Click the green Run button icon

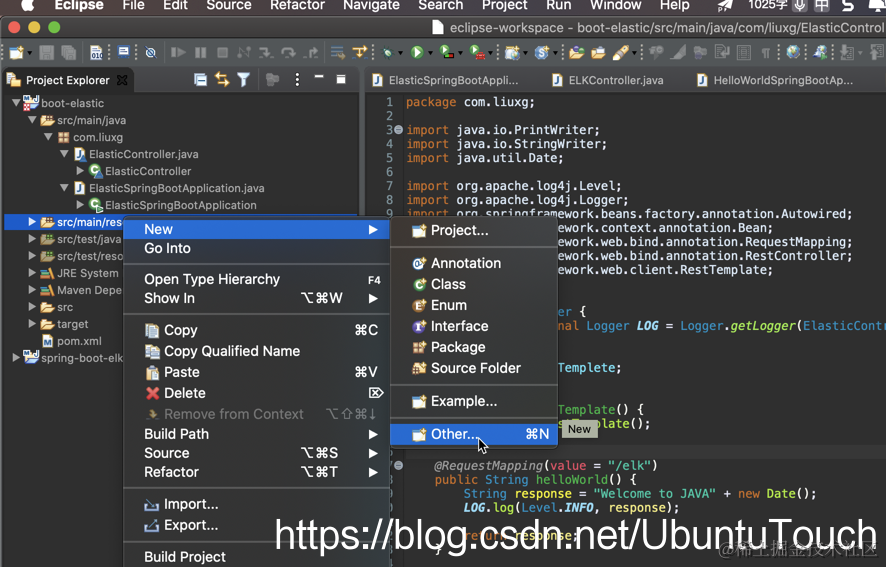[x=417, y=53]
